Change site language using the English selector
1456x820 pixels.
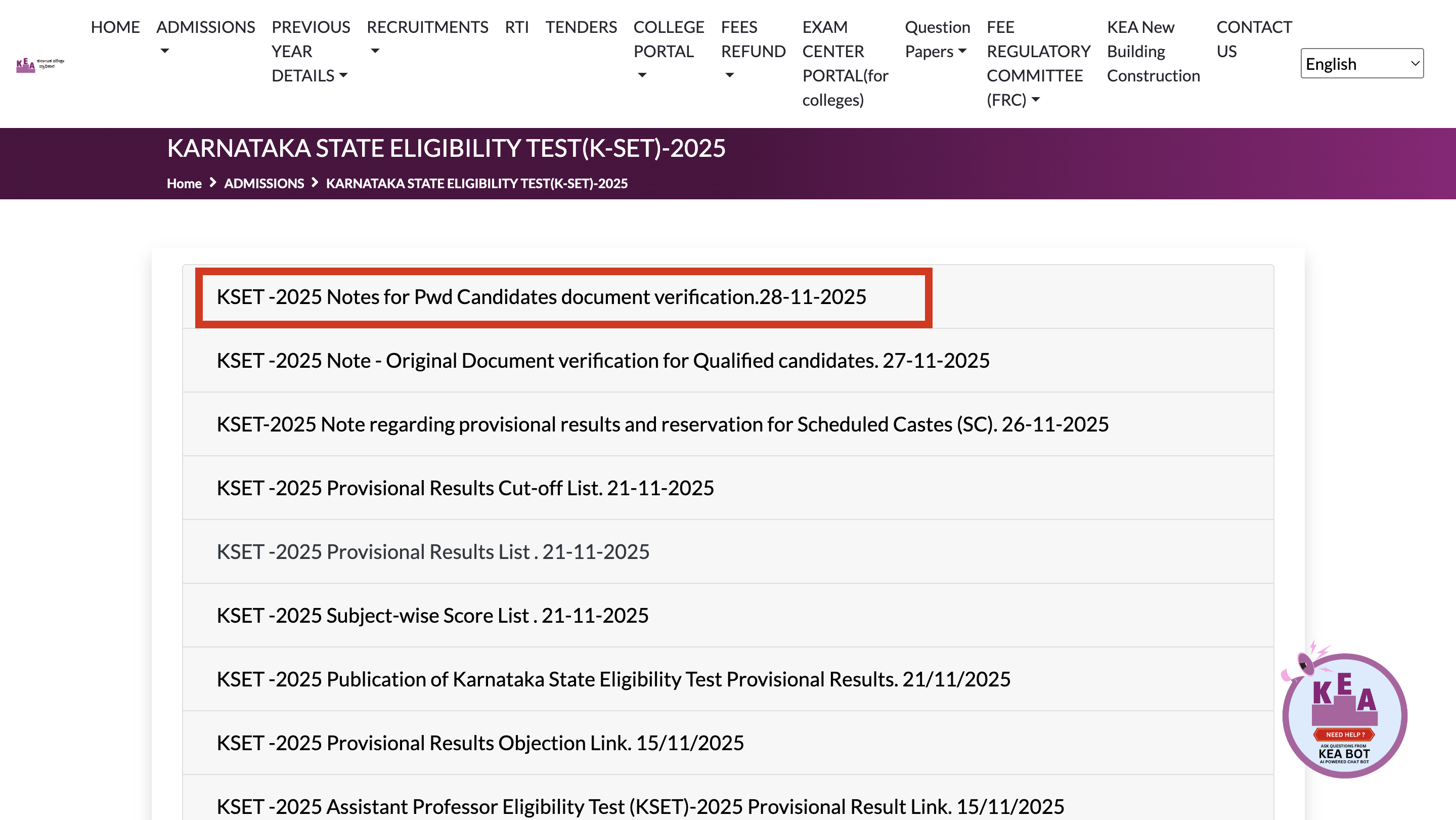(x=1361, y=63)
